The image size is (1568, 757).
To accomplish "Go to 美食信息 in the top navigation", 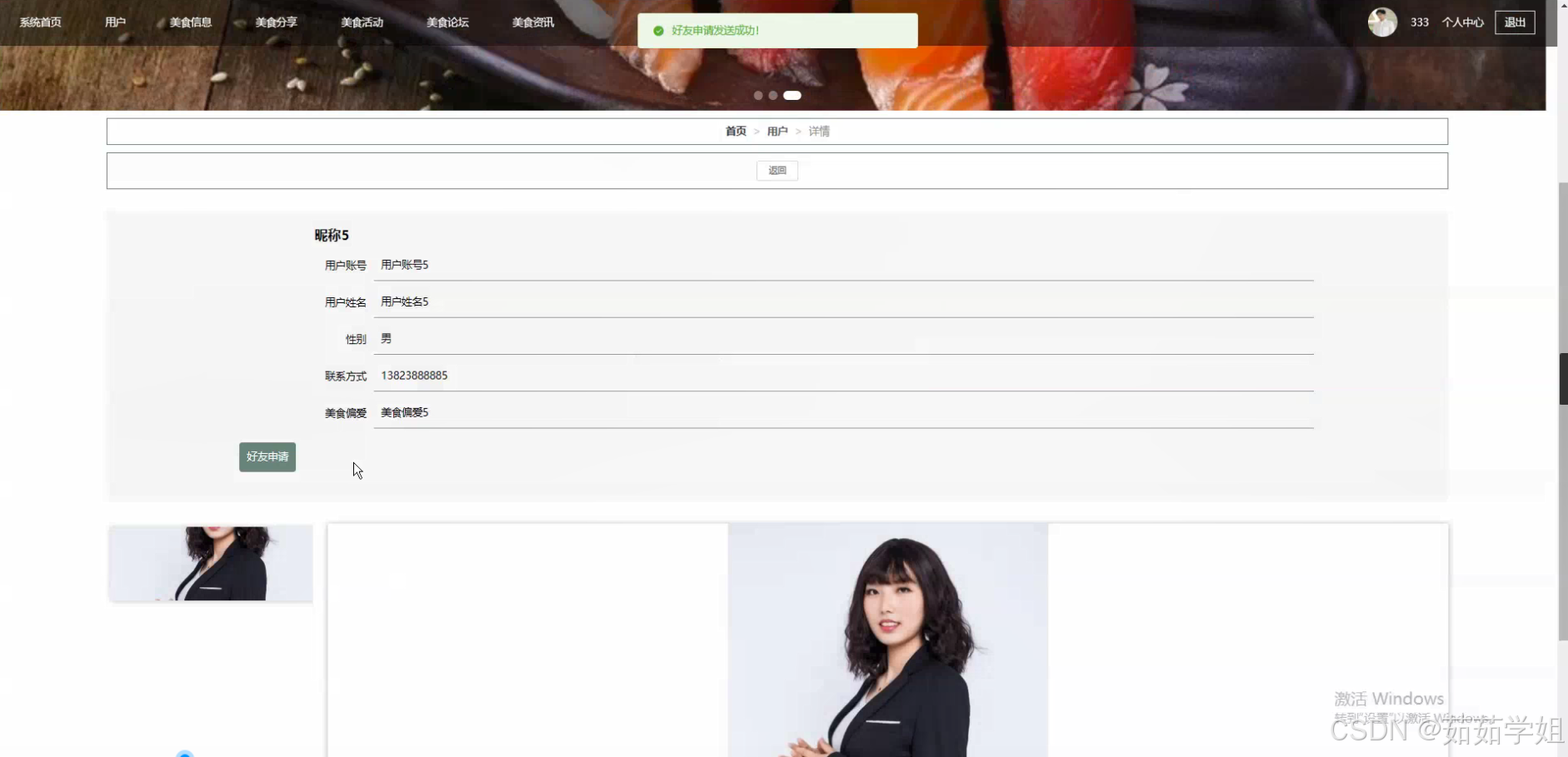I will pyautogui.click(x=191, y=22).
